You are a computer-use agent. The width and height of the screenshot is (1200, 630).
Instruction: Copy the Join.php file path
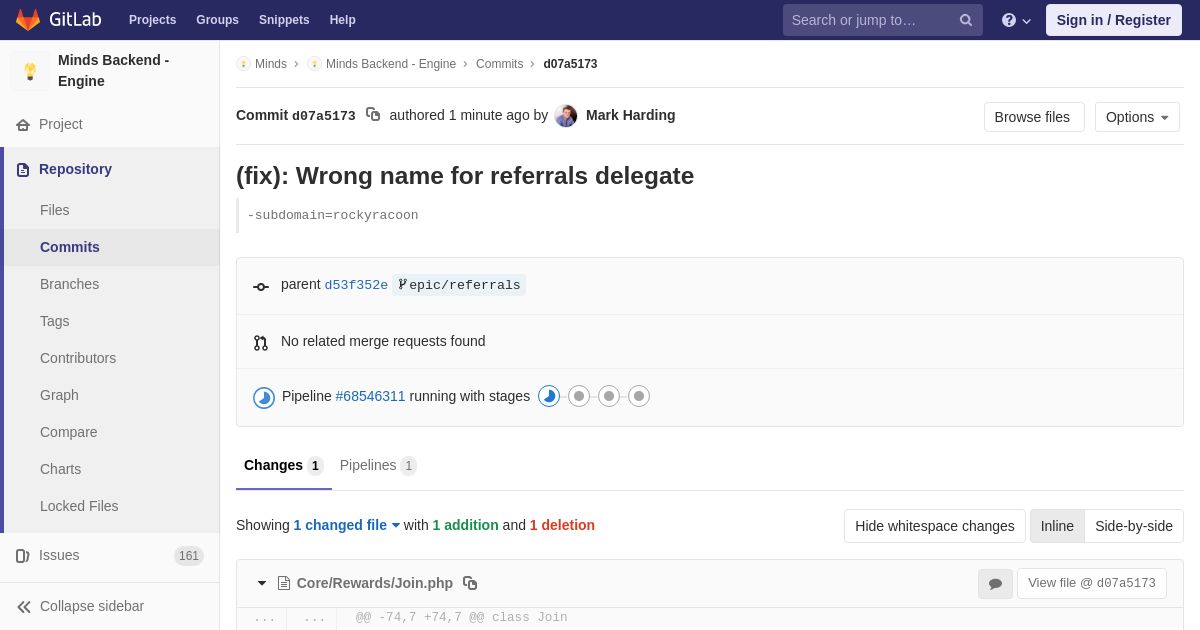470,583
